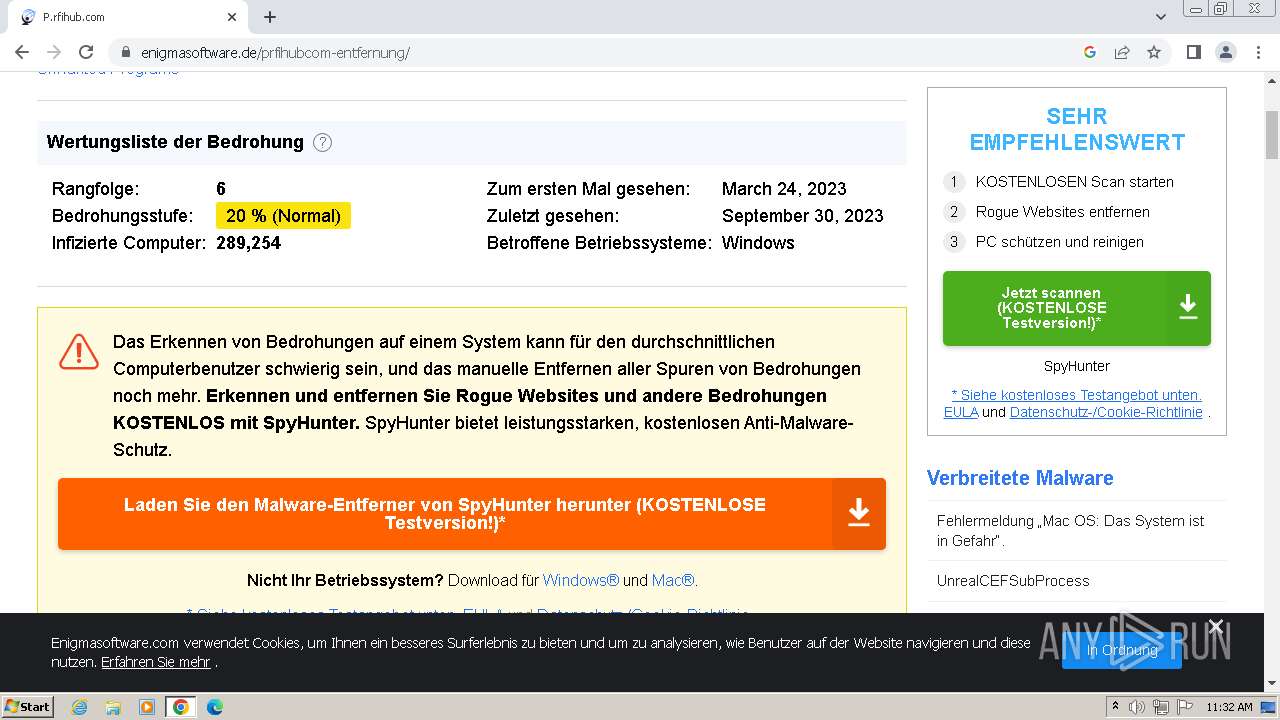The height and width of the screenshot is (720, 1280).
Task: Select the P.rfihub.com tab
Action: coord(127,17)
